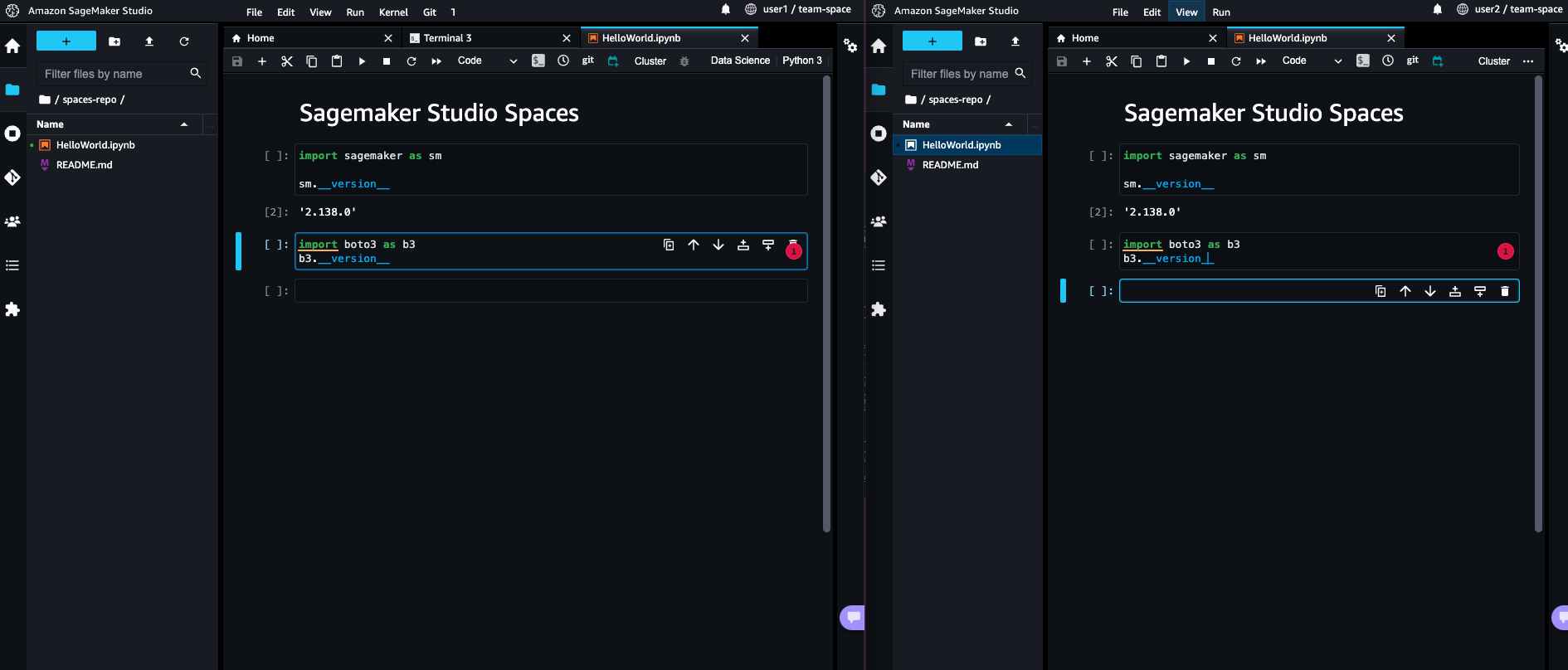Open extensions puzzle icon in user1 sidebar
The width and height of the screenshot is (1568, 670).
pos(12,309)
